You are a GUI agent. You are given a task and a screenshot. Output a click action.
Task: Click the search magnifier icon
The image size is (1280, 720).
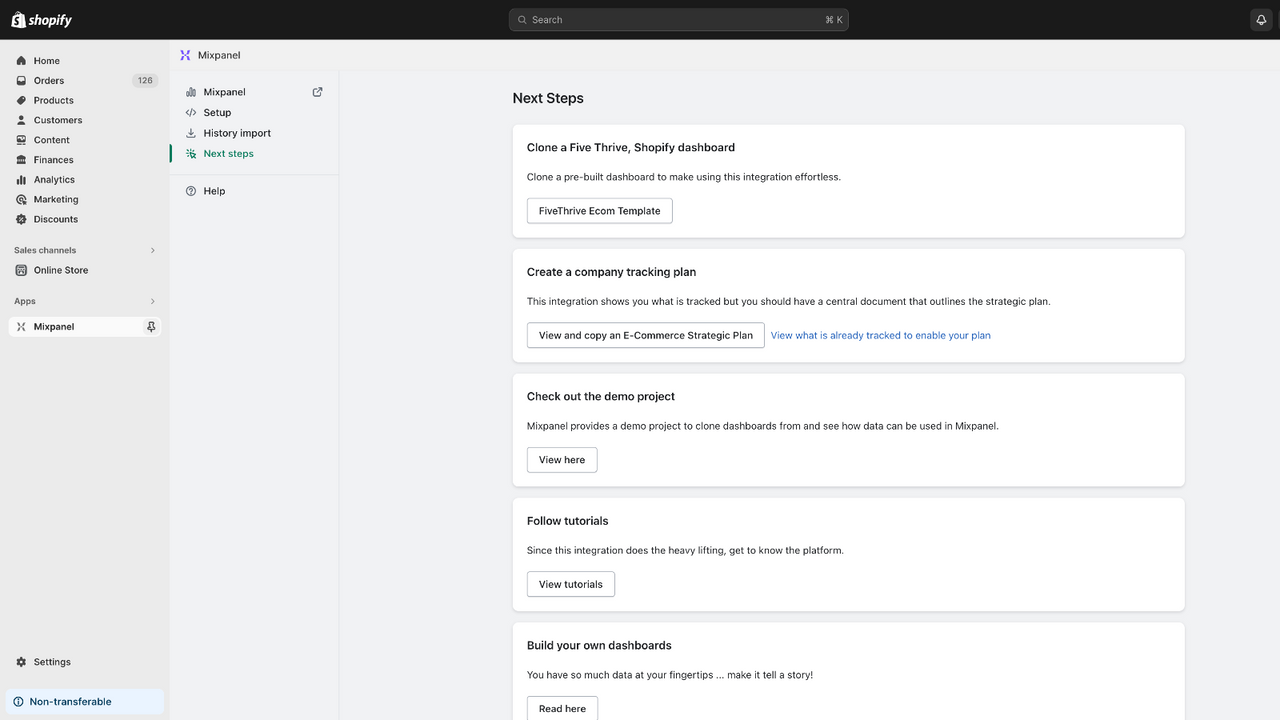pyautogui.click(x=522, y=20)
